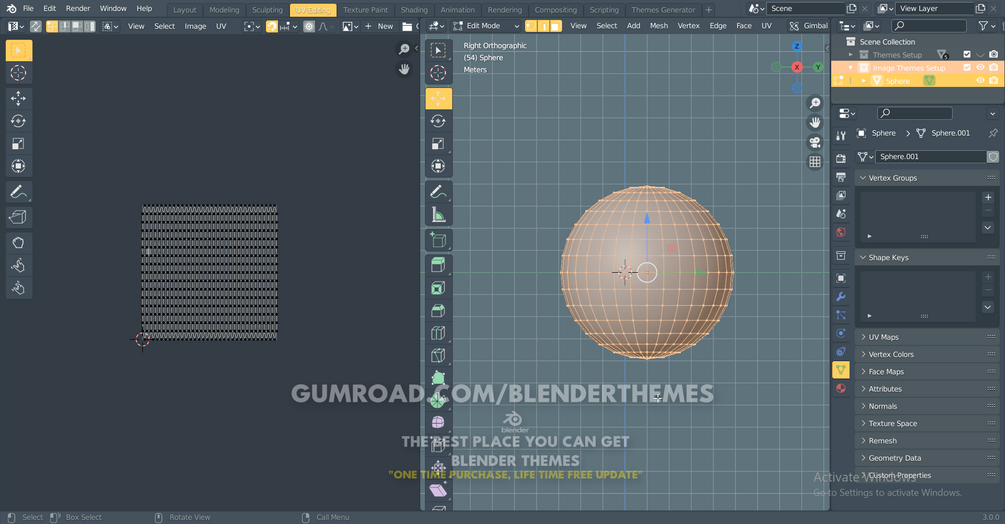Select the Add Cube tool in 3D viewport
This screenshot has height=524, width=1005.
438,240
